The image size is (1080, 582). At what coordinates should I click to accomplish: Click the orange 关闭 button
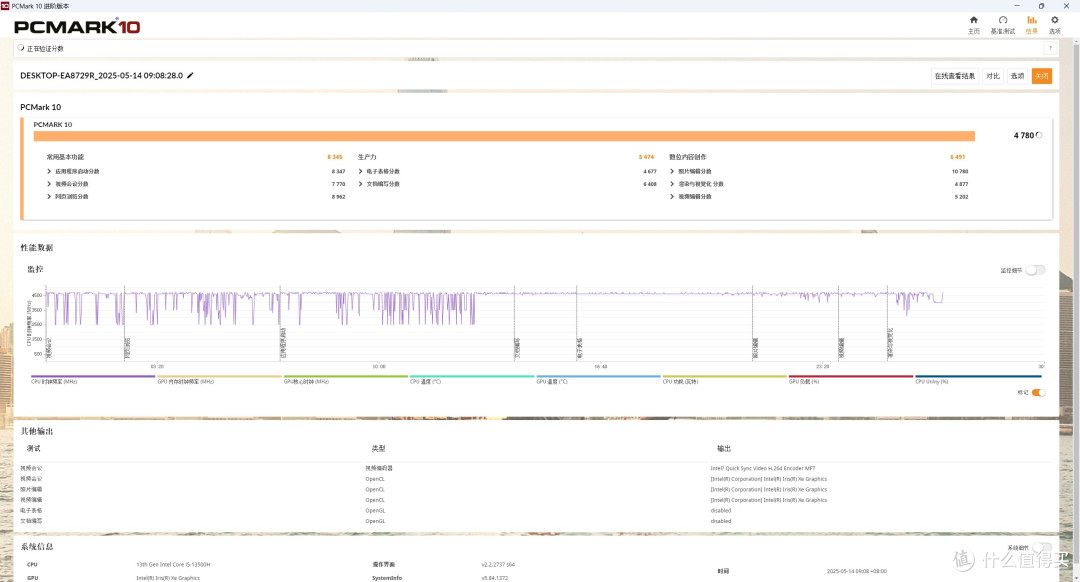click(x=1041, y=76)
